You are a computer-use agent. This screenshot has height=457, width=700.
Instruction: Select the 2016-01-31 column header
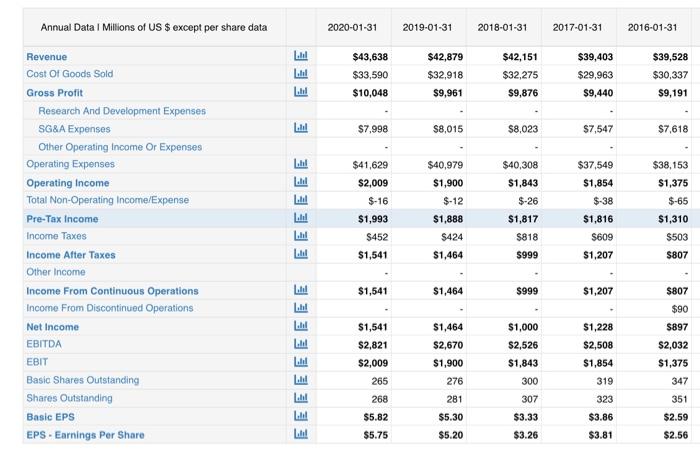point(652,28)
